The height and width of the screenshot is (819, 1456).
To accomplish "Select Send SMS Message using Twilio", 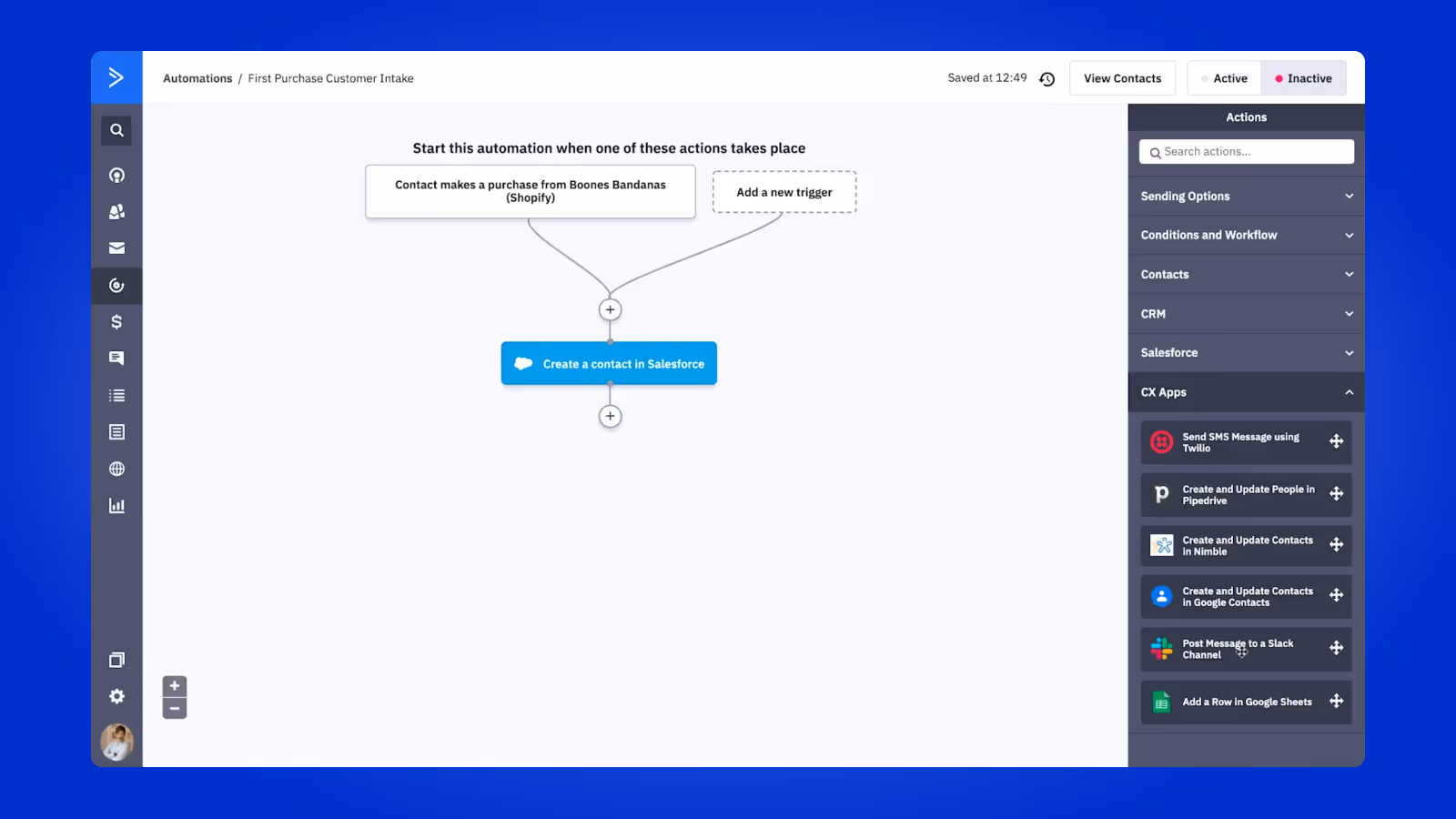I will click(x=1246, y=442).
